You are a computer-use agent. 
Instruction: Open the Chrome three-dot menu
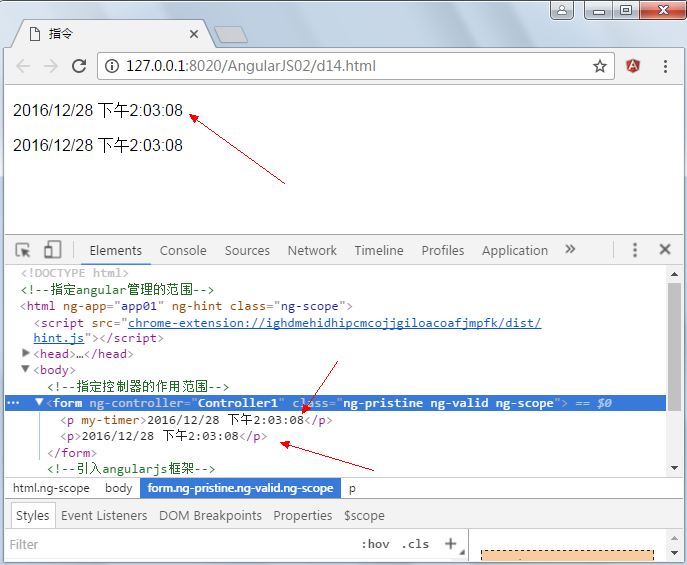[x=665, y=66]
